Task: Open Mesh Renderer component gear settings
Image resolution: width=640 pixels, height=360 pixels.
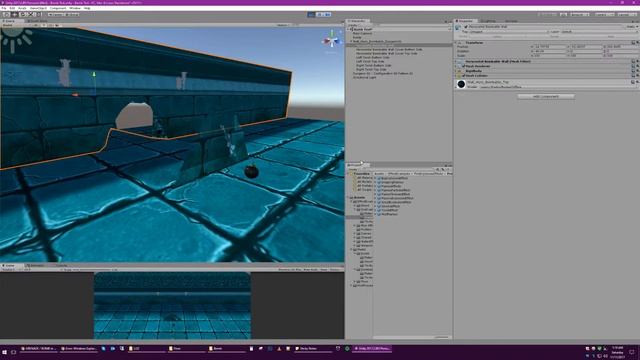Action: (637, 66)
